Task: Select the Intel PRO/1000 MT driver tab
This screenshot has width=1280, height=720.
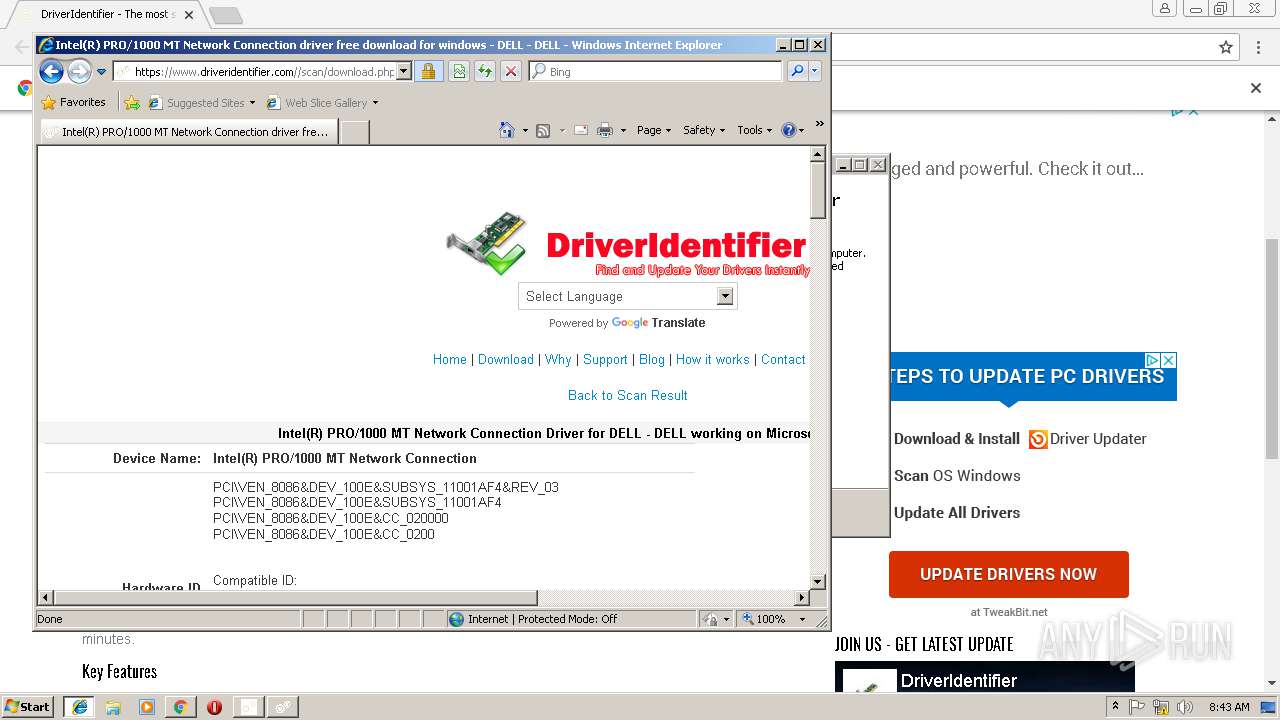Action: (x=188, y=131)
